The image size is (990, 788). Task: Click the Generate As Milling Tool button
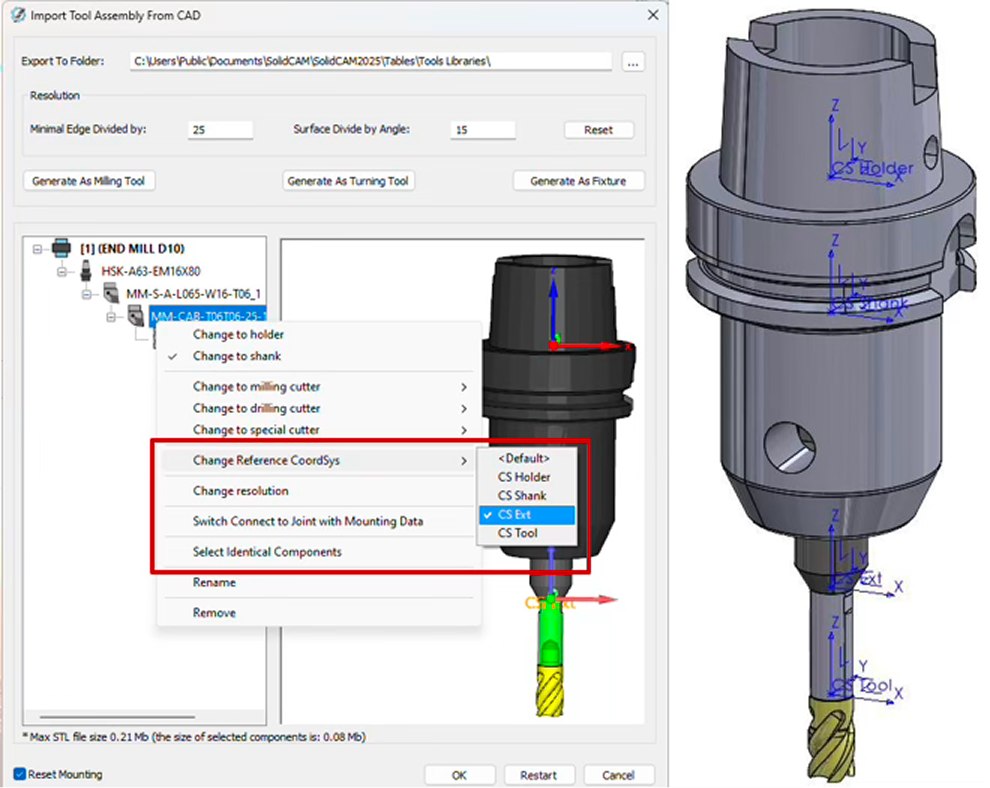tap(89, 181)
